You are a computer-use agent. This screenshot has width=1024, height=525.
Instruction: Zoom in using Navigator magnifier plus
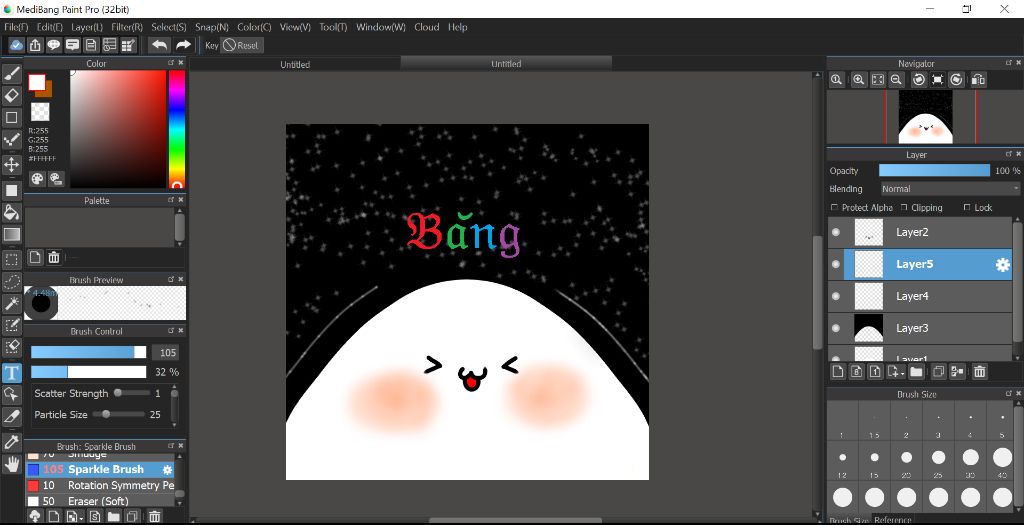[x=859, y=80]
